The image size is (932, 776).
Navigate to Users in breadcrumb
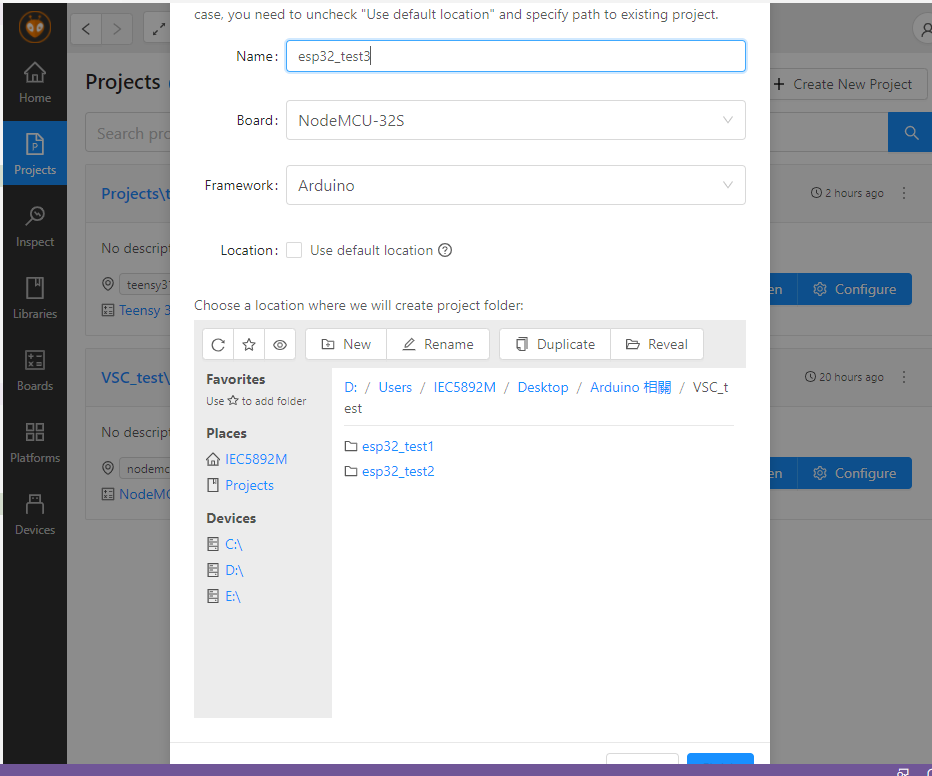tap(395, 387)
